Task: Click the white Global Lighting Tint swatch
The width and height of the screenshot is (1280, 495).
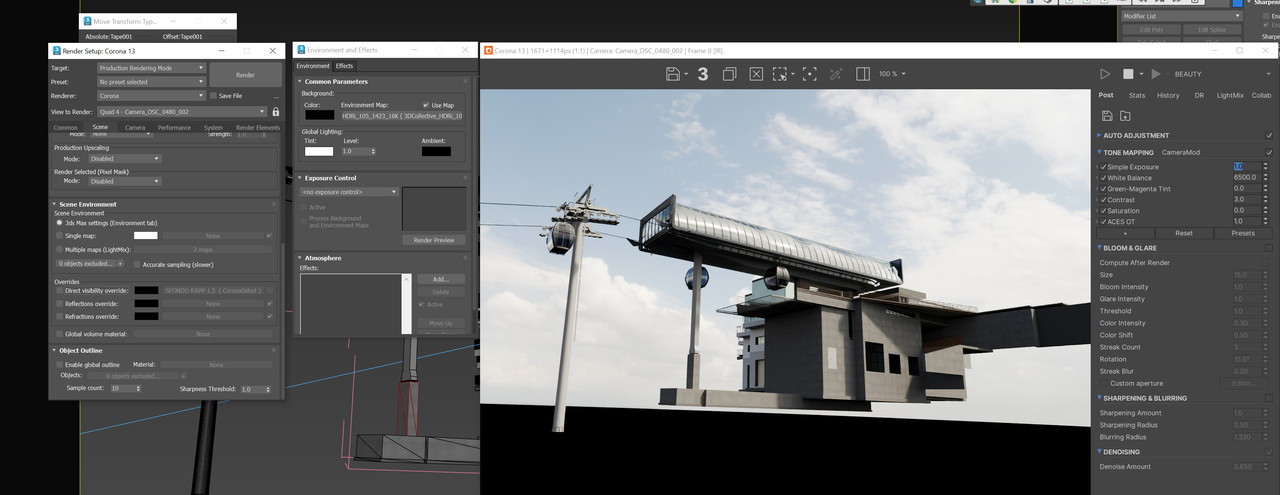Action: [319, 151]
